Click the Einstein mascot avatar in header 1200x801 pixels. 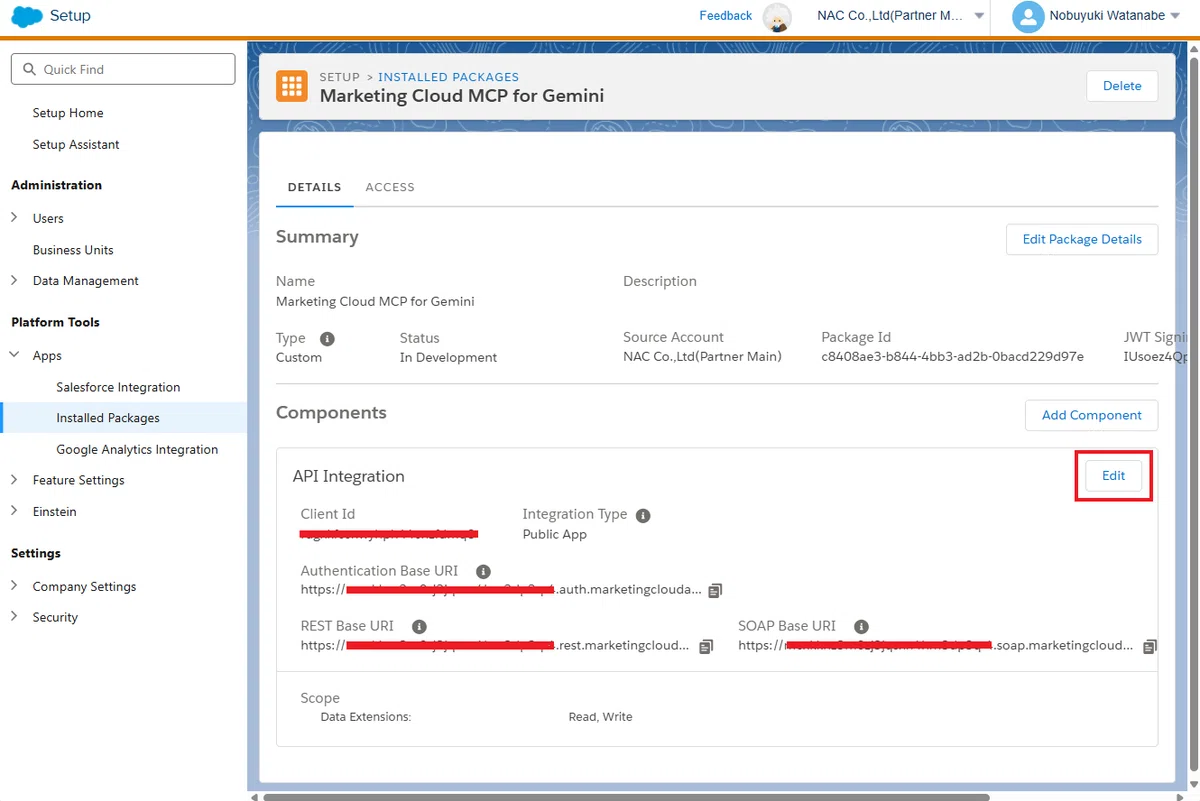[x=777, y=16]
